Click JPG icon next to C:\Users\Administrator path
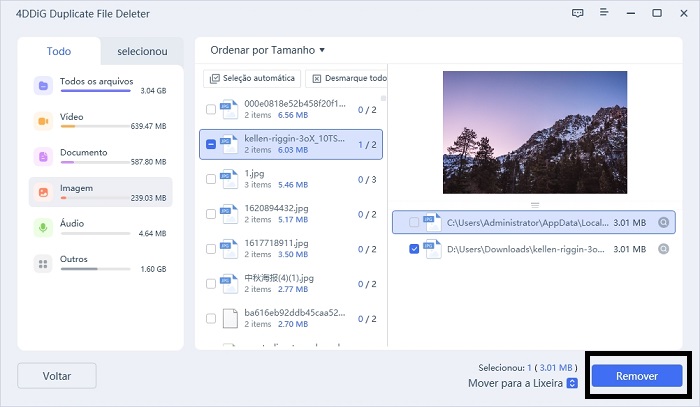Viewport: 700px width, 407px height. [x=432, y=222]
